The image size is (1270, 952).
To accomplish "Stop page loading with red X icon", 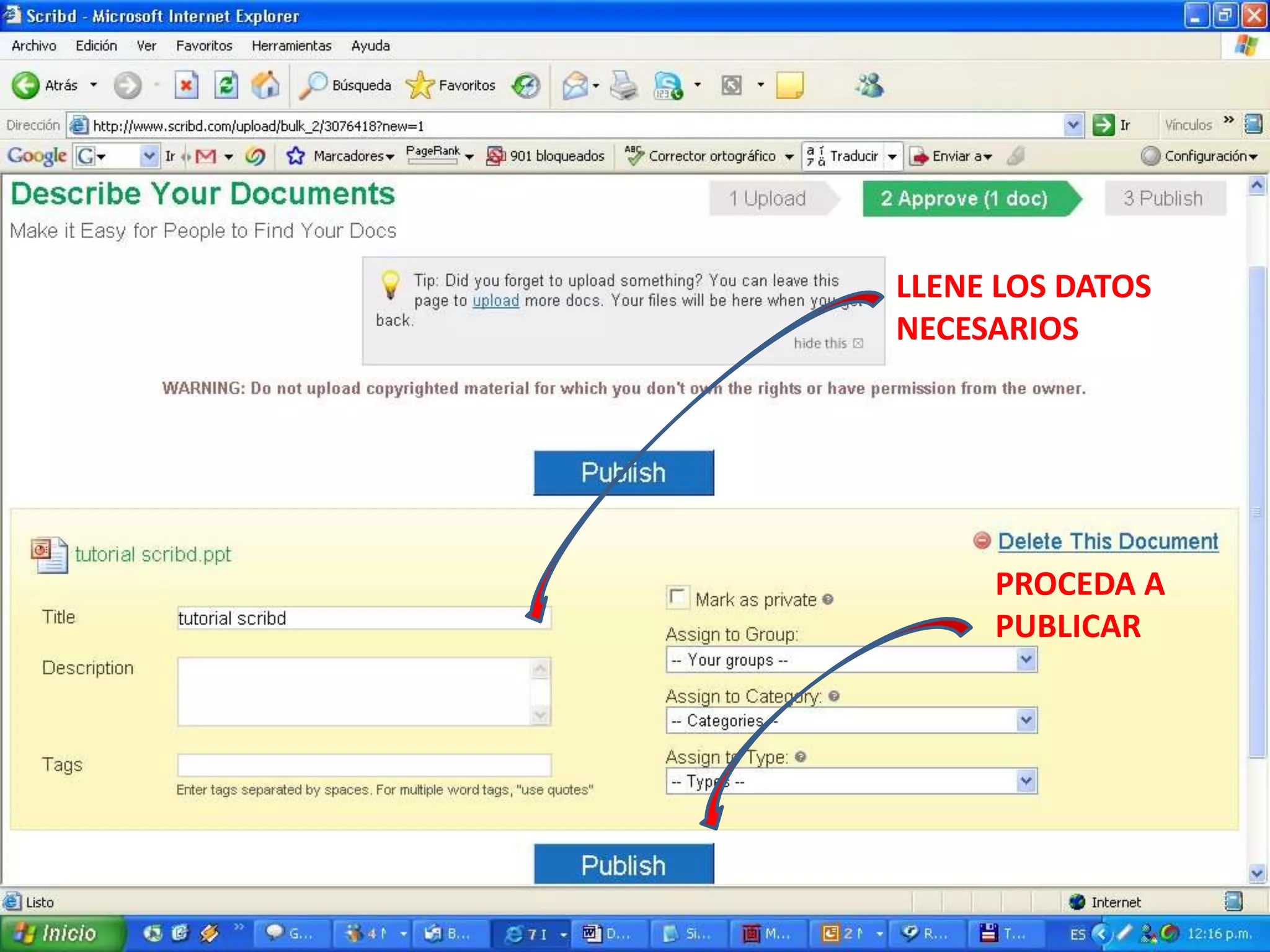I will [186, 85].
